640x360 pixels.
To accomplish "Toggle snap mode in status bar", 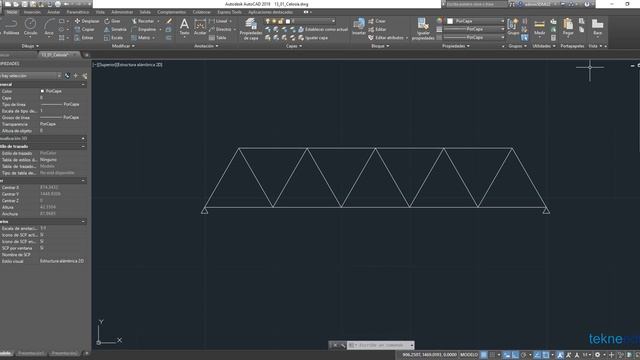I will (493, 355).
